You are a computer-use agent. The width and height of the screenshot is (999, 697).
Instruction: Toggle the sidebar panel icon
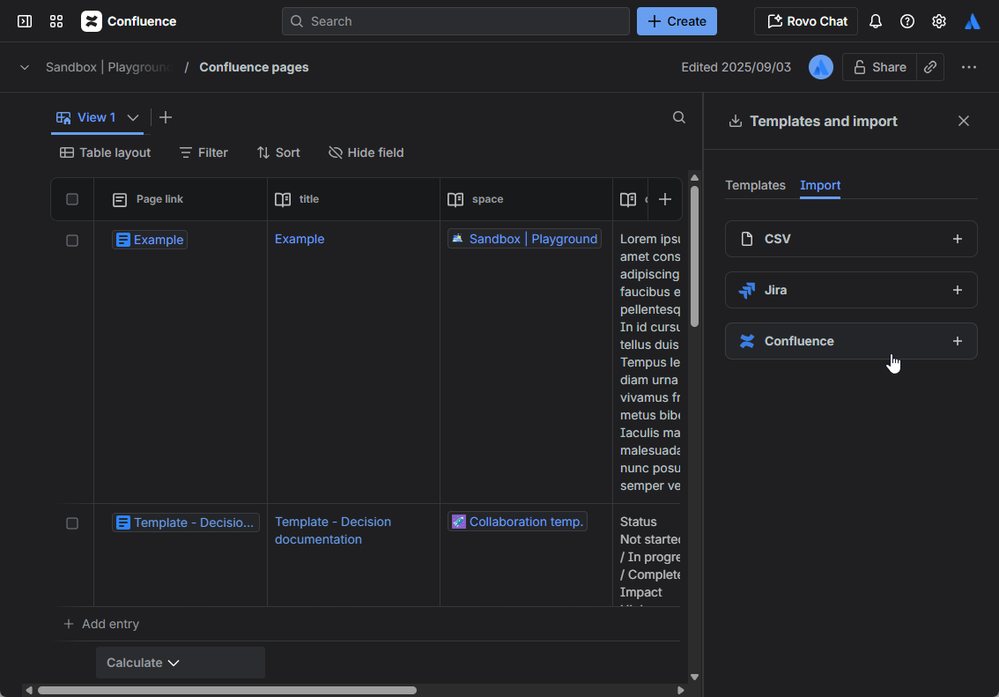[24, 21]
